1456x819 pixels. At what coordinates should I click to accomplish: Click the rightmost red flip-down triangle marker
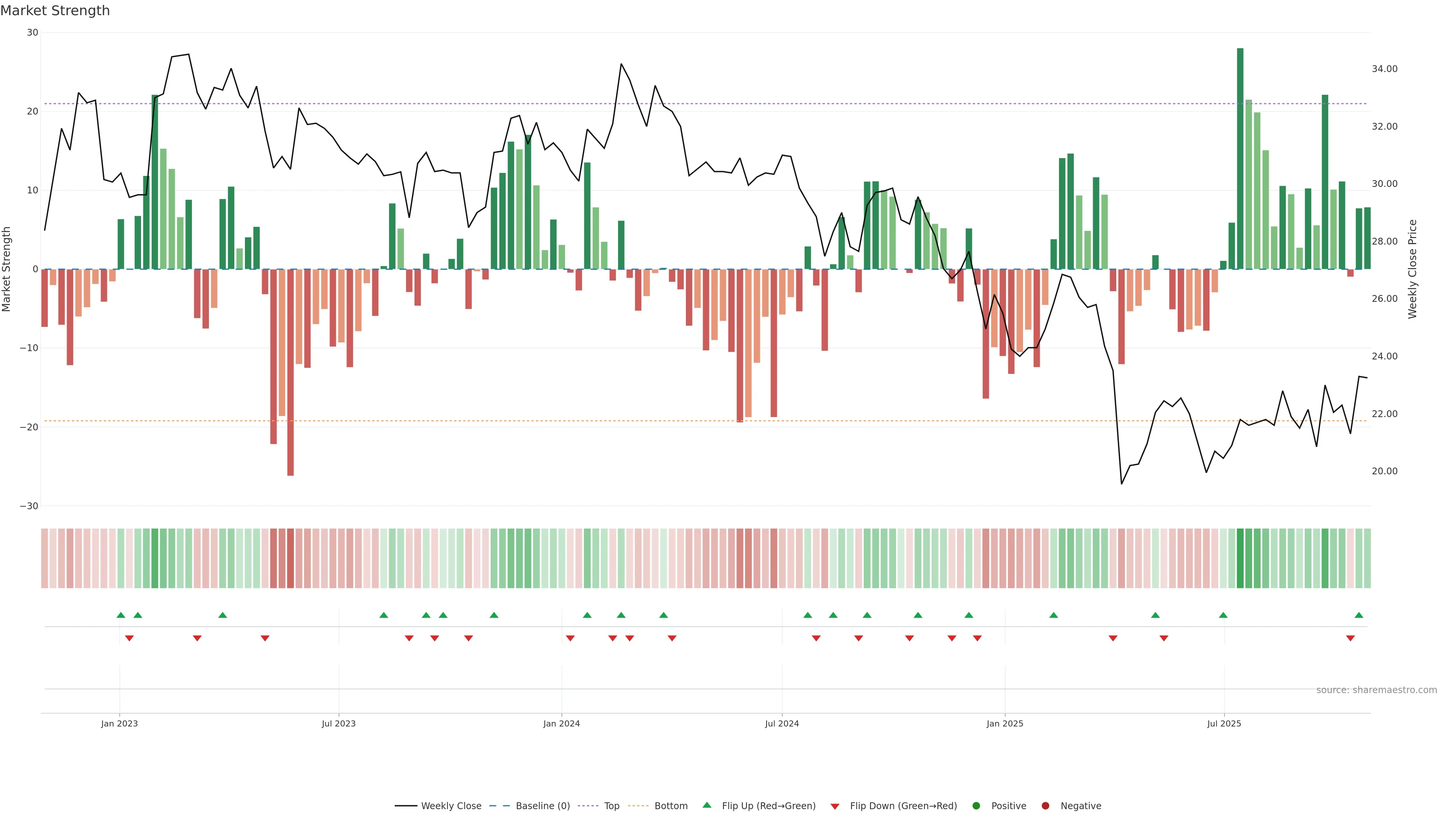pos(1350,638)
